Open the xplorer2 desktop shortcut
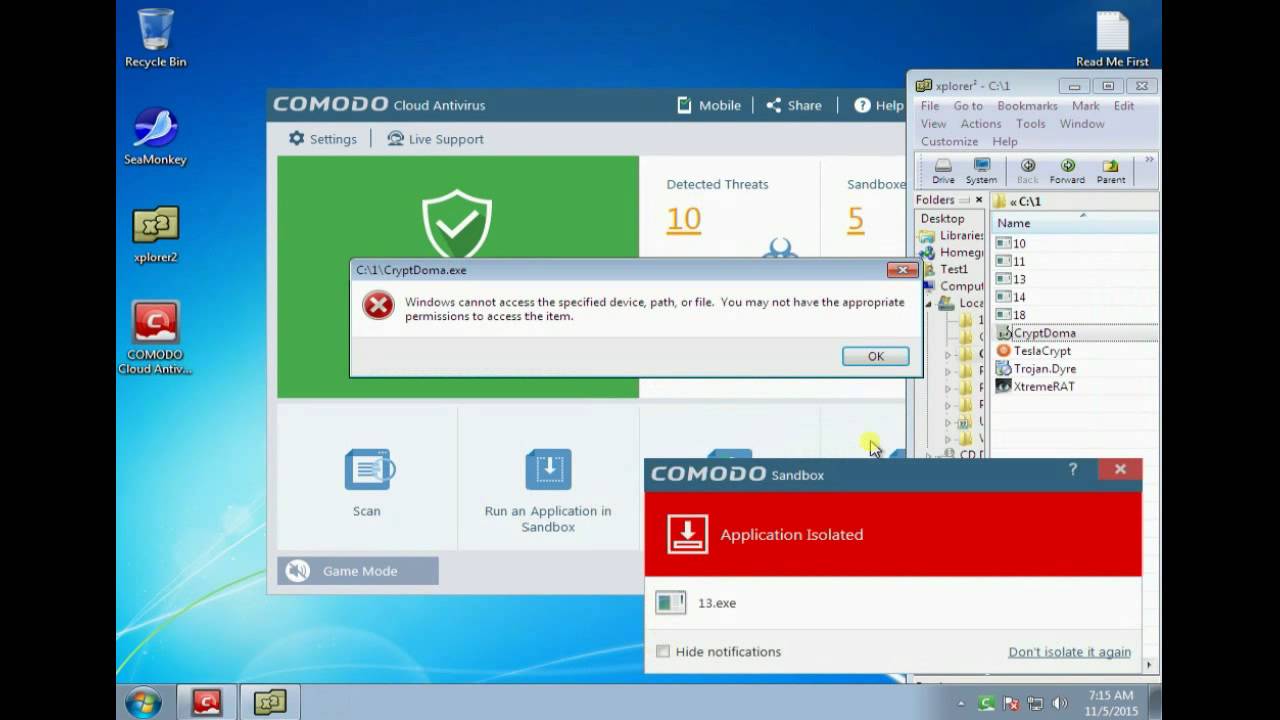This screenshot has width=1280, height=720. (155, 235)
